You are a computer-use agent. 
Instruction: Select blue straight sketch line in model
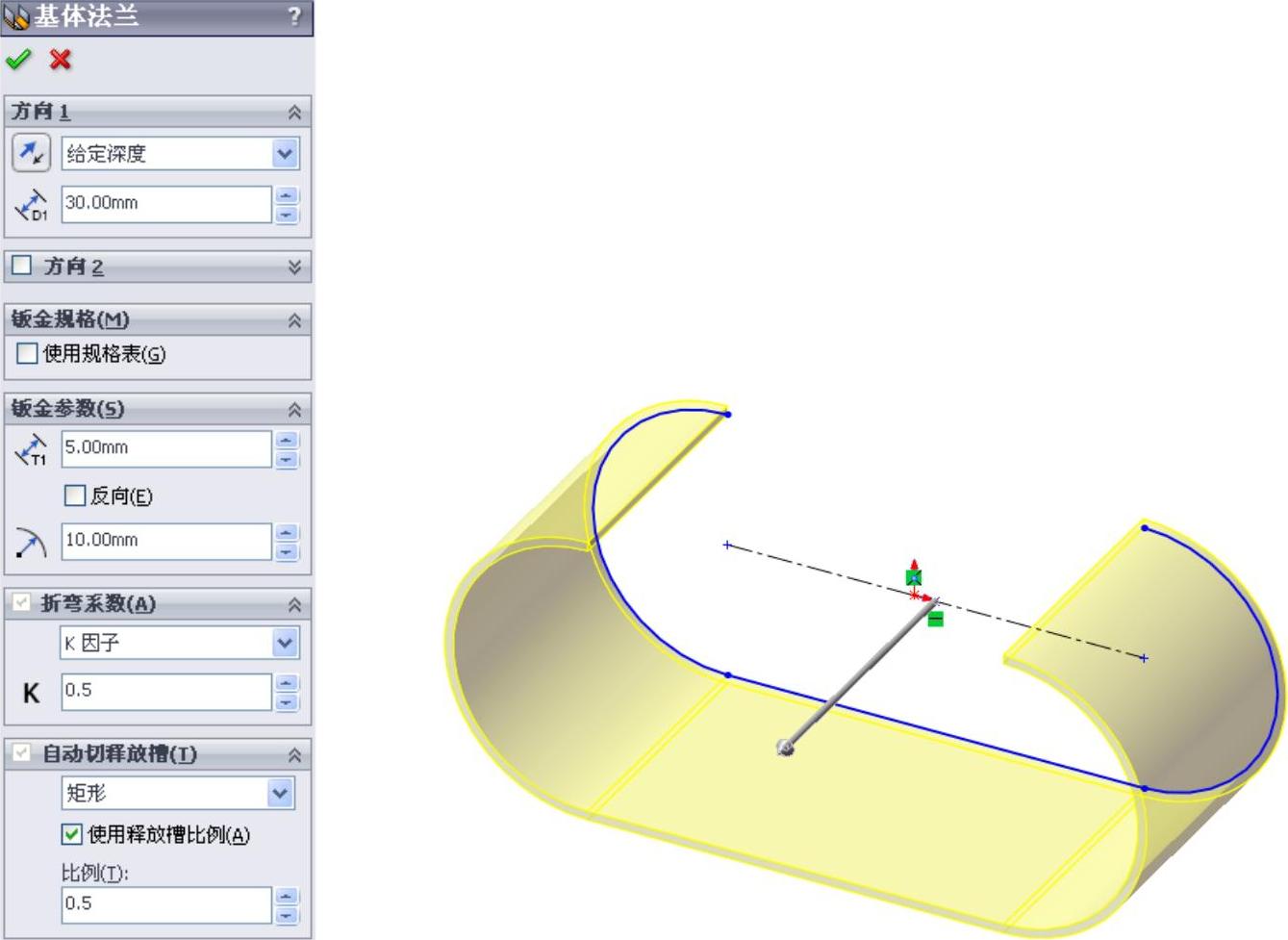click(935, 731)
